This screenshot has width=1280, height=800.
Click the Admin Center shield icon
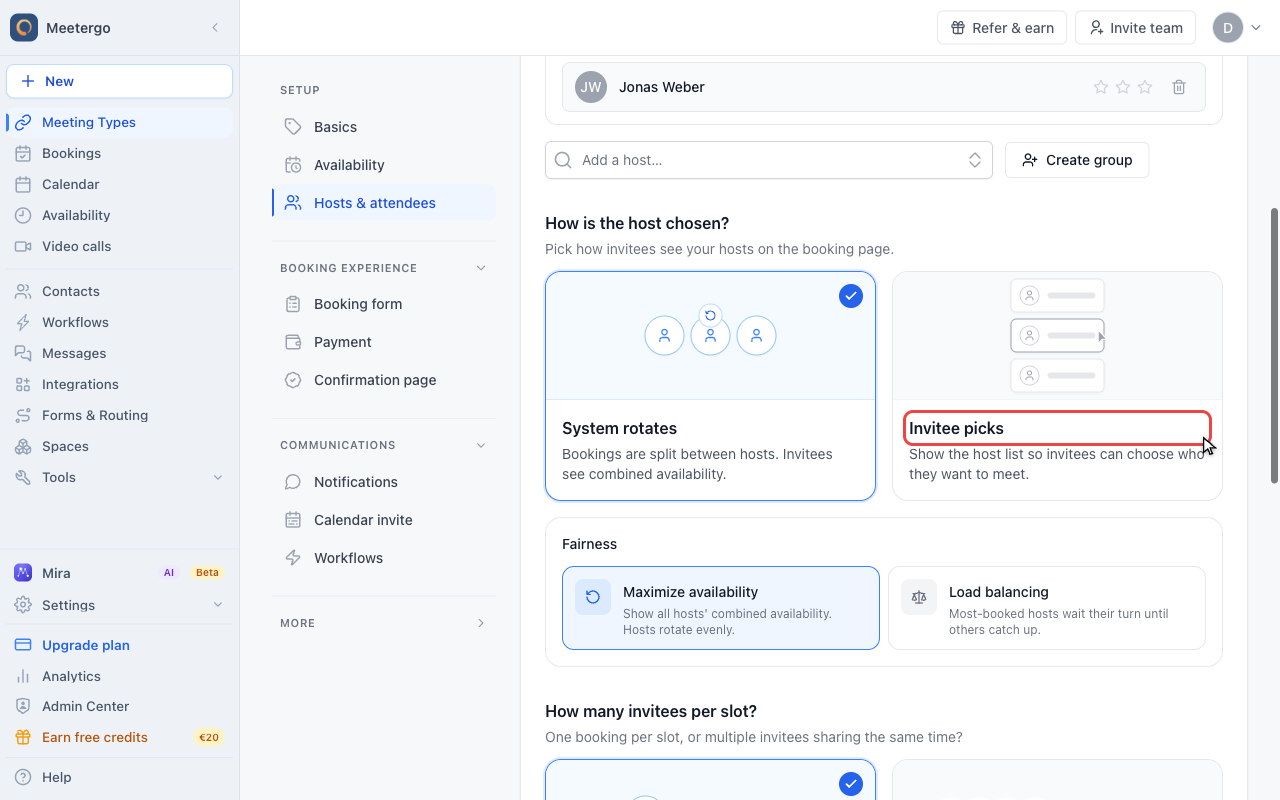(23, 706)
